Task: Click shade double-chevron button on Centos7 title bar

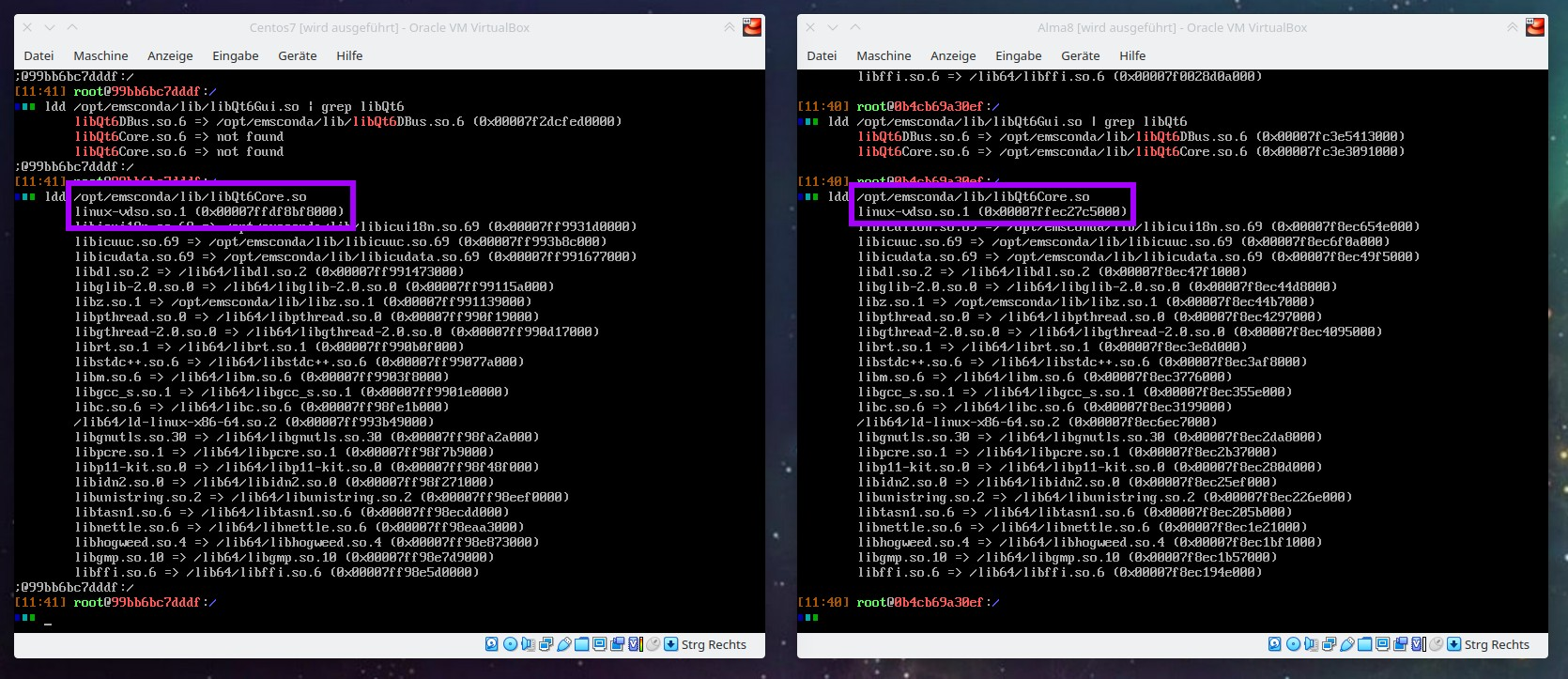Action: 730,27
